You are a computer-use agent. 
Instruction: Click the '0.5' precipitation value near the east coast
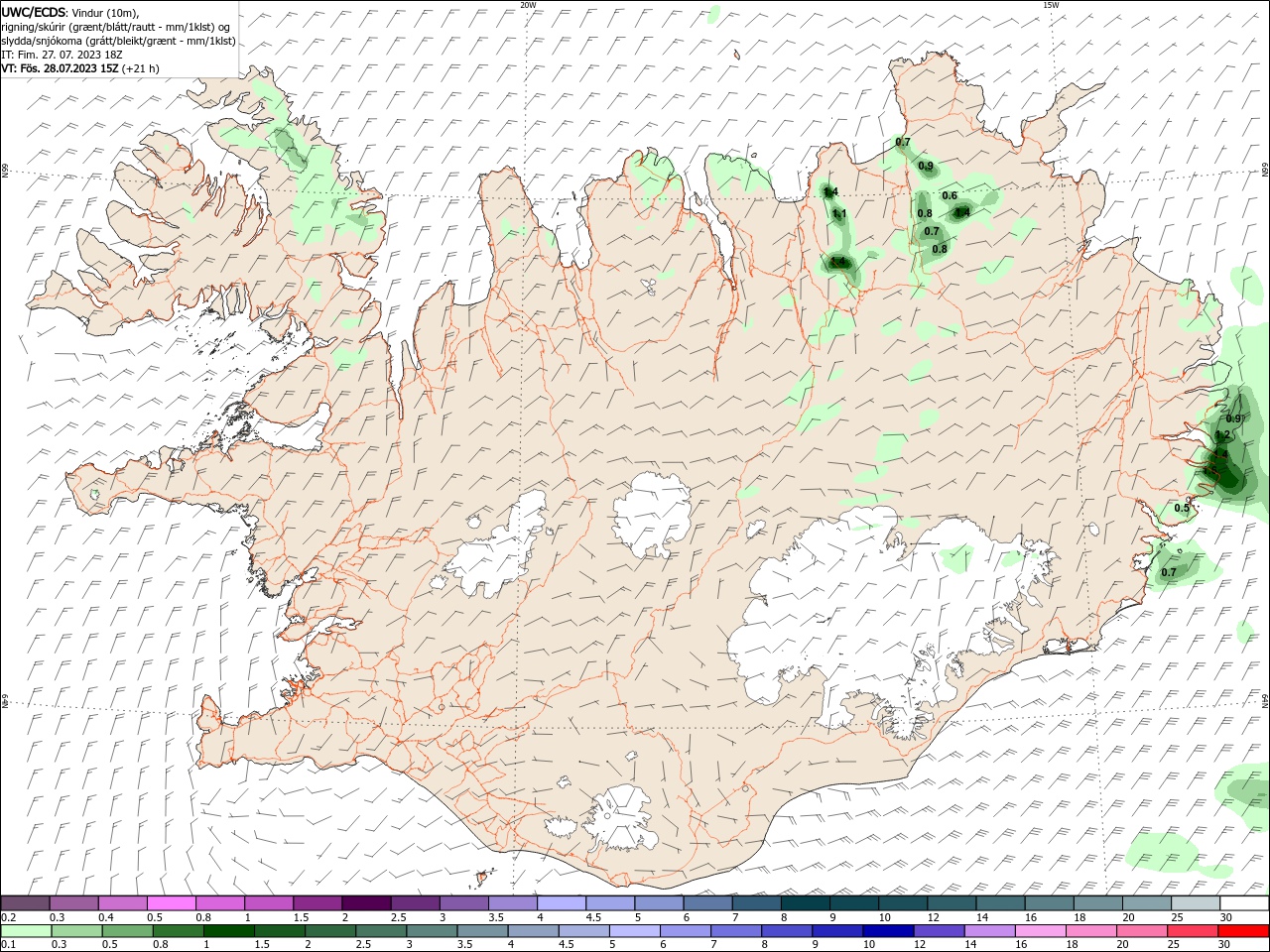[x=1182, y=508]
